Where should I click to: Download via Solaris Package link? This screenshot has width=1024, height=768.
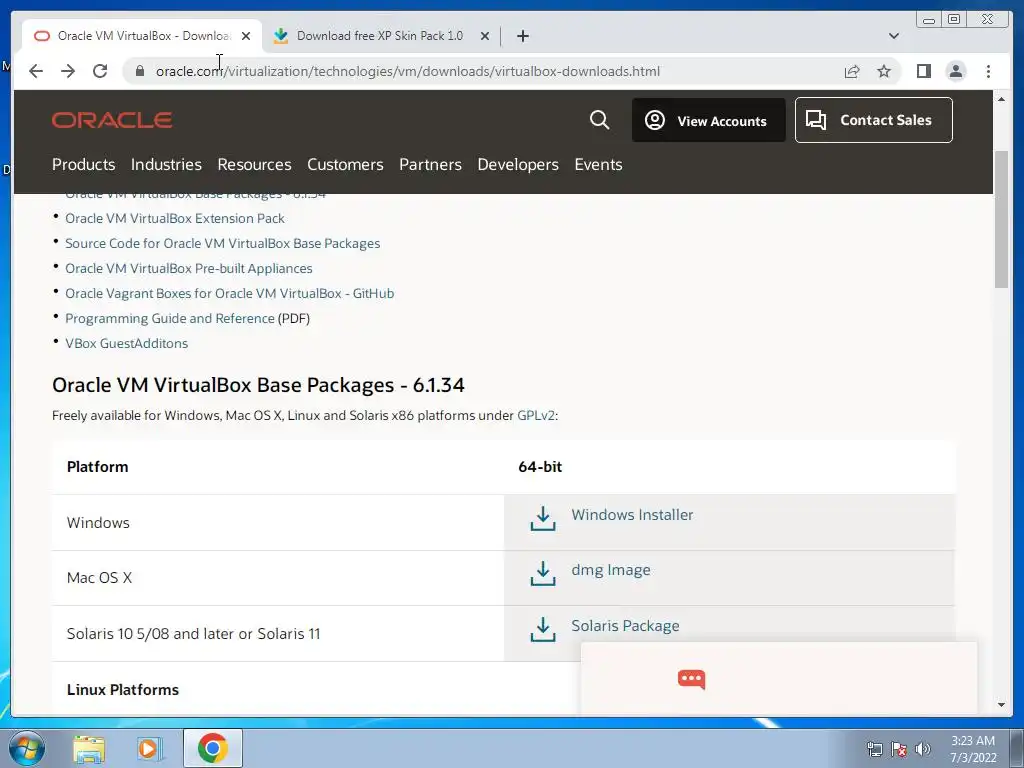click(625, 626)
